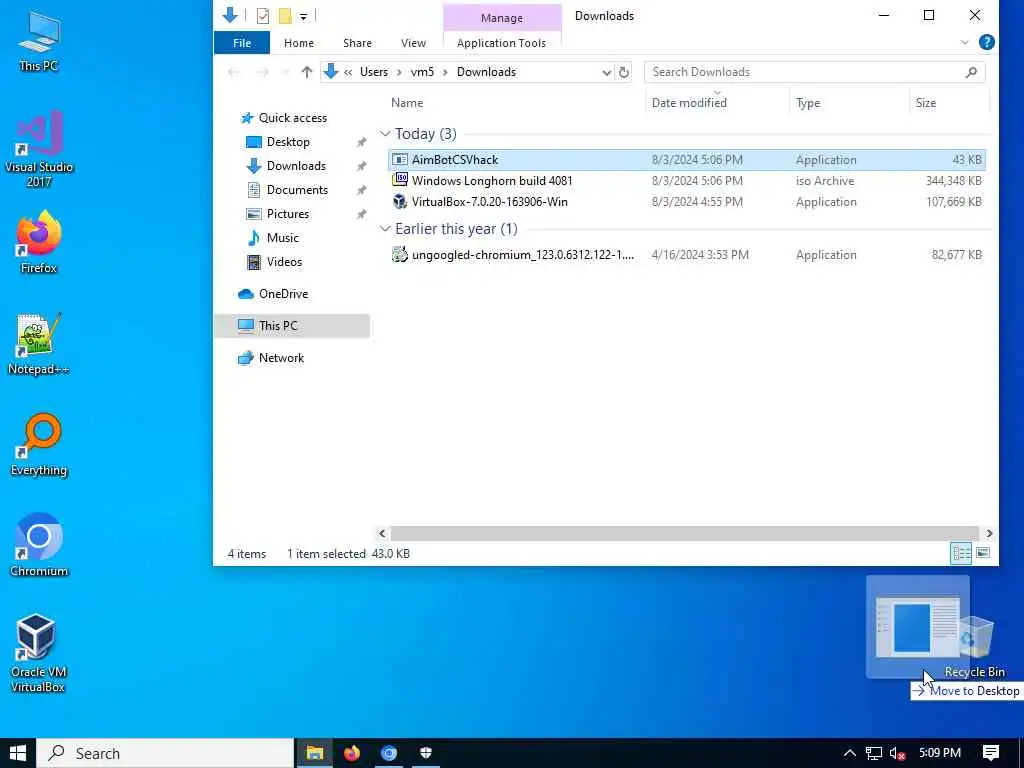Open Chromium desktop shortcut
Screen dimensions: 1024x768
(x=39, y=546)
